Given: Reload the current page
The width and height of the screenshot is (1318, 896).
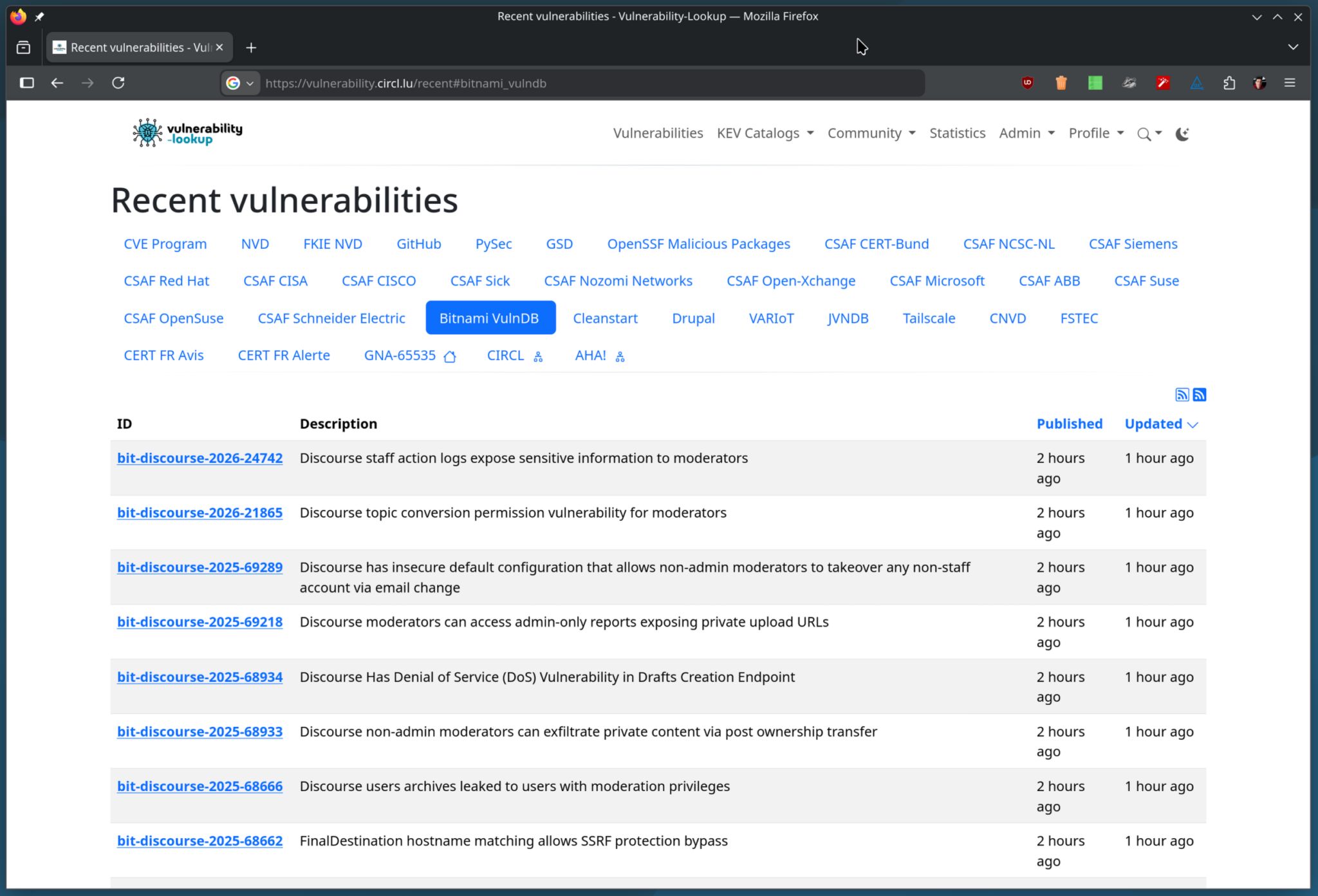Looking at the screenshot, I should coord(118,83).
